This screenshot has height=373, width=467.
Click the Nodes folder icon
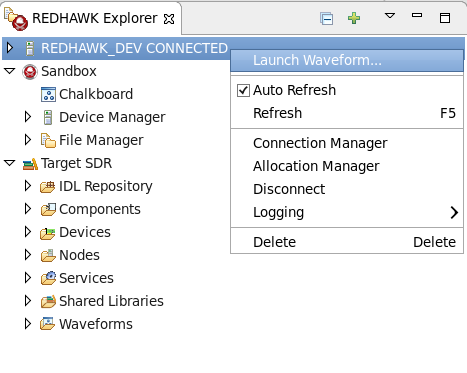48,255
